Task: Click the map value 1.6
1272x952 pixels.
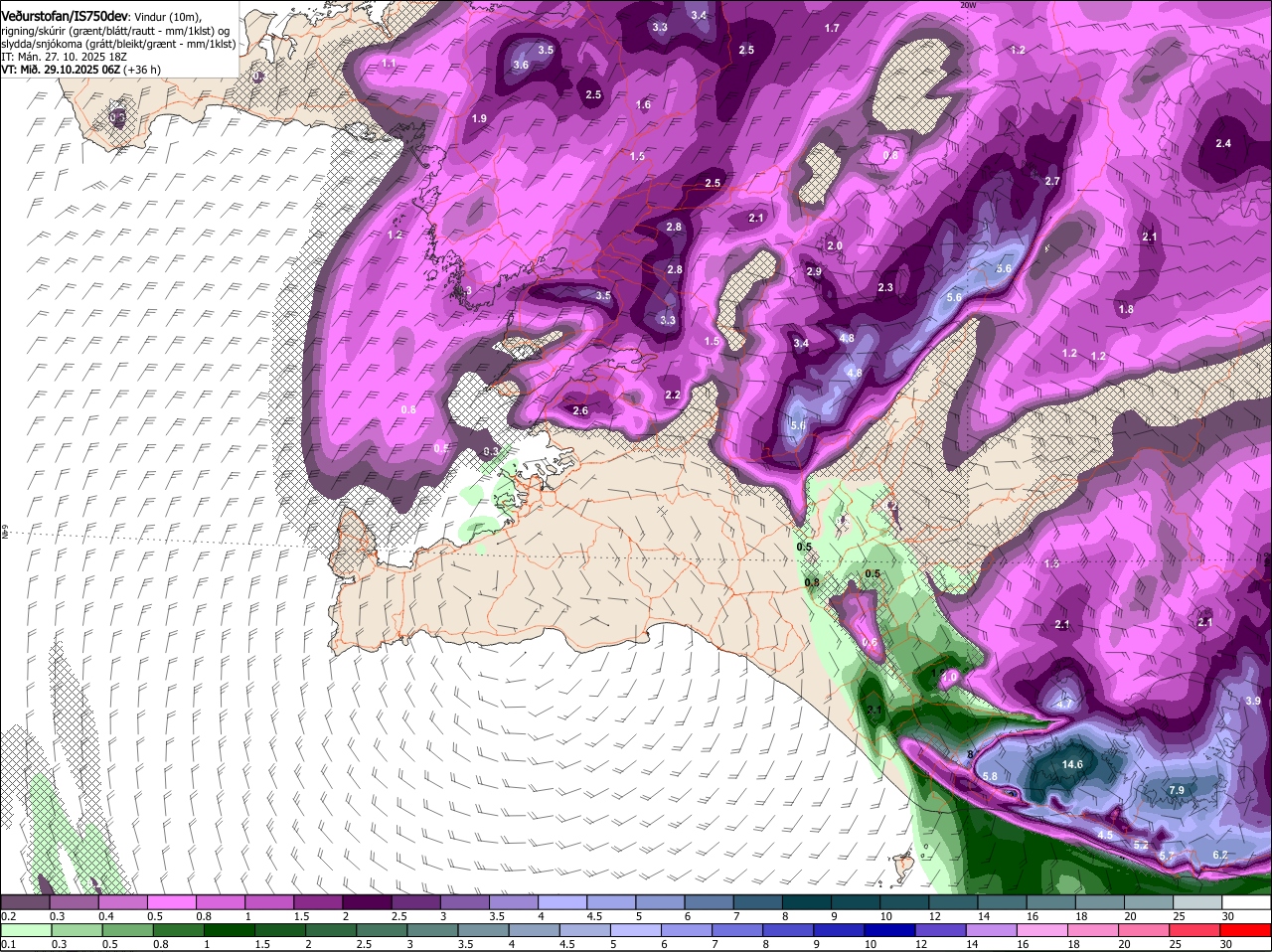Action: [x=643, y=104]
